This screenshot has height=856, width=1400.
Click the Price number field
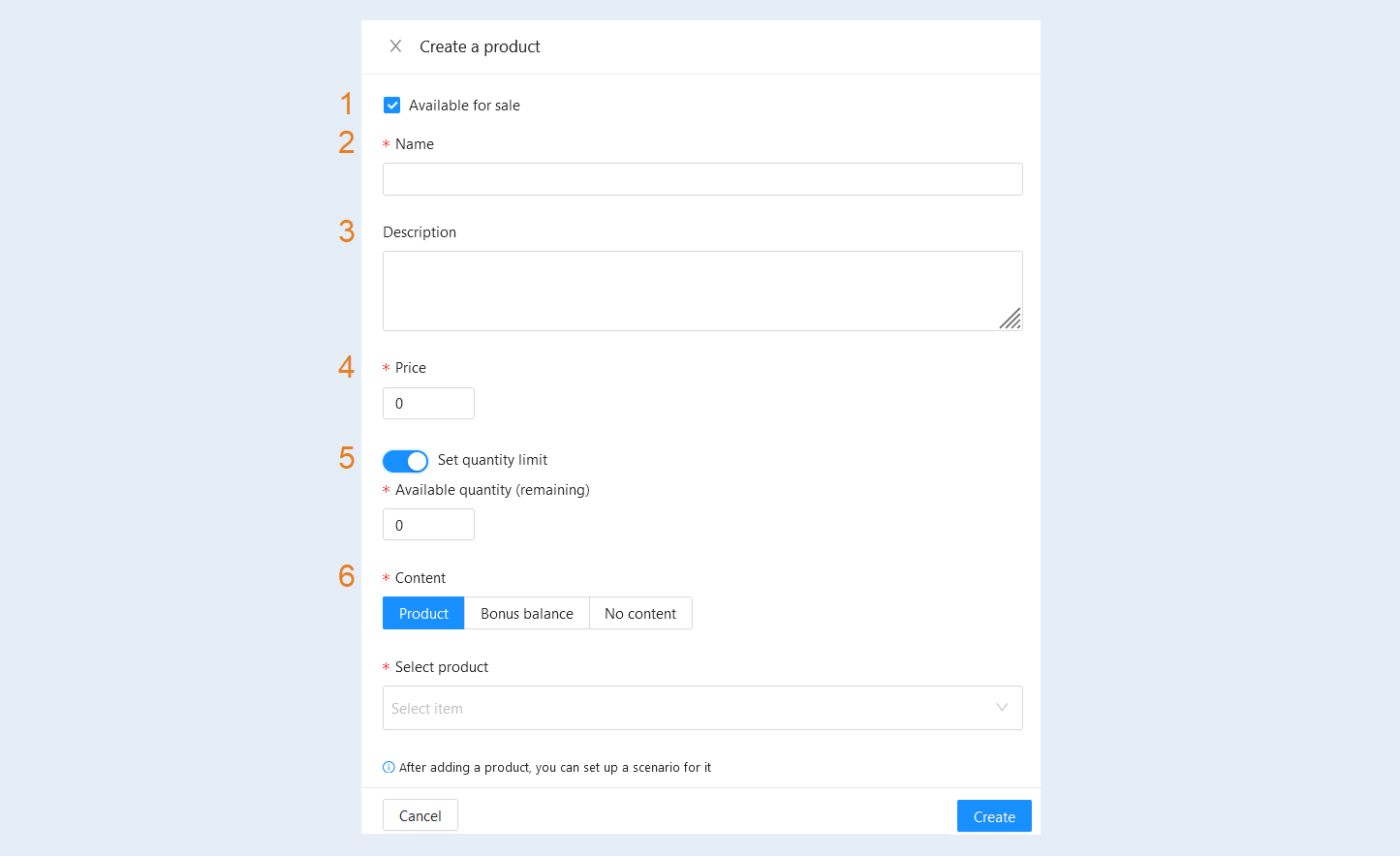[428, 404]
